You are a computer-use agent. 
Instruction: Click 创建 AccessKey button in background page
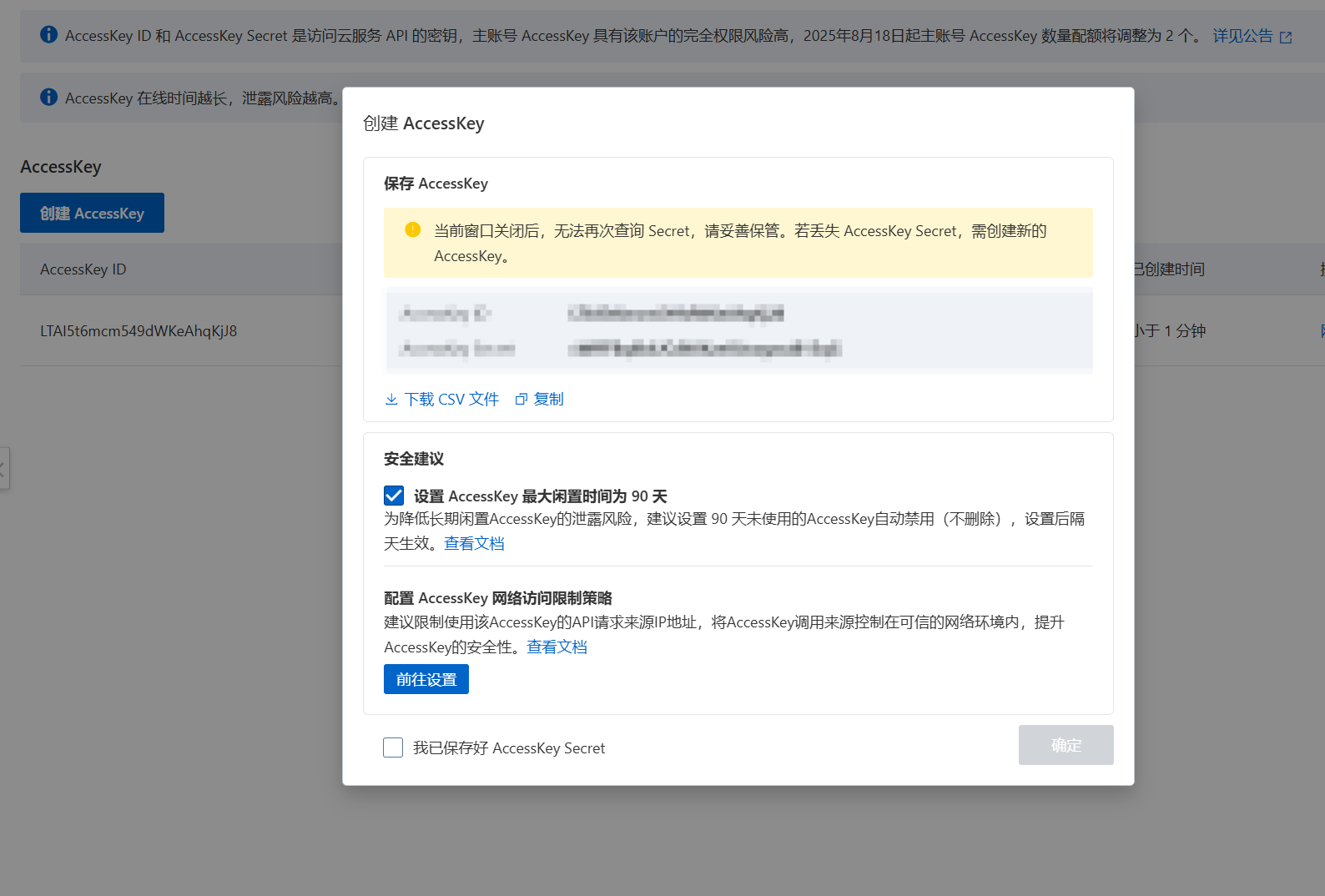(92, 213)
